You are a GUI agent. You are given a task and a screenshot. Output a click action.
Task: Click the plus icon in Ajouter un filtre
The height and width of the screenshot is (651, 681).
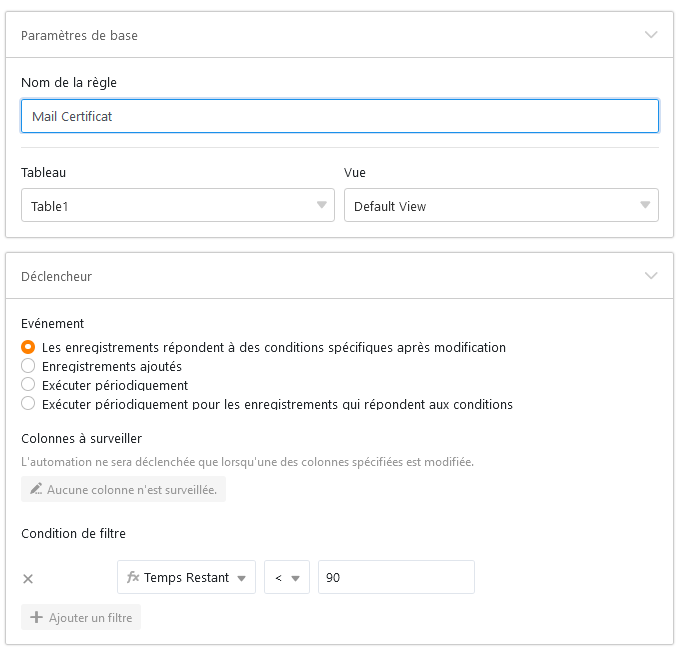coord(37,618)
